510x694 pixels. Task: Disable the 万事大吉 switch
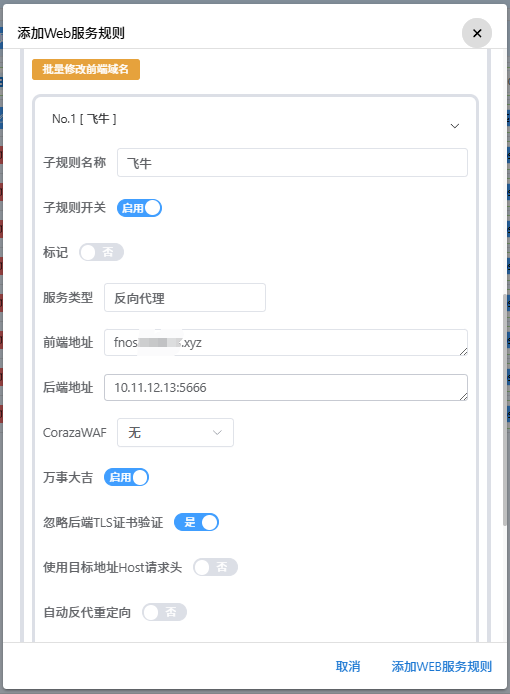pos(127,478)
